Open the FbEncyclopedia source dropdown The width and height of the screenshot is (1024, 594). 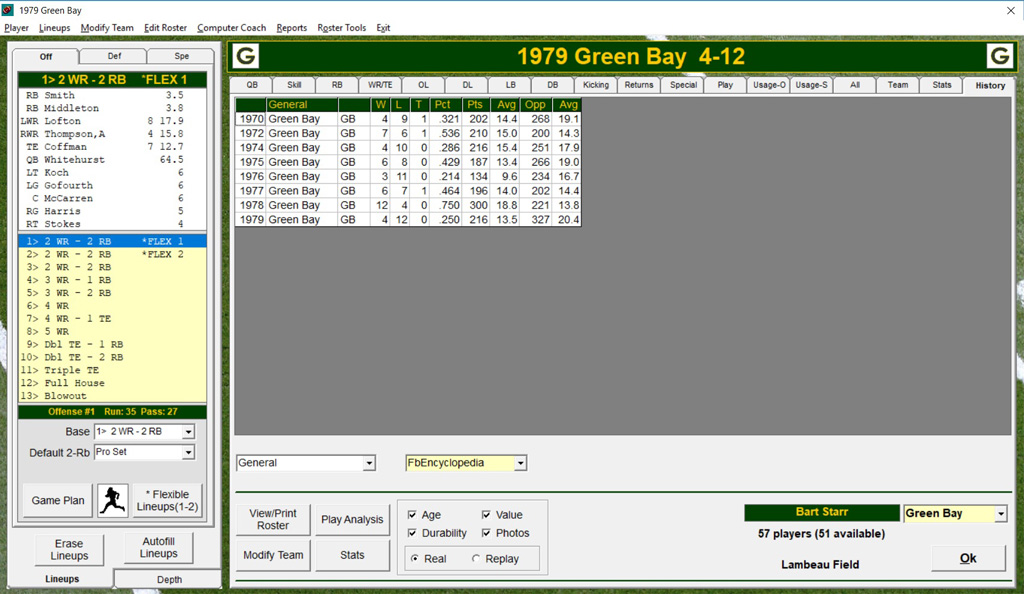pos(519,463)
